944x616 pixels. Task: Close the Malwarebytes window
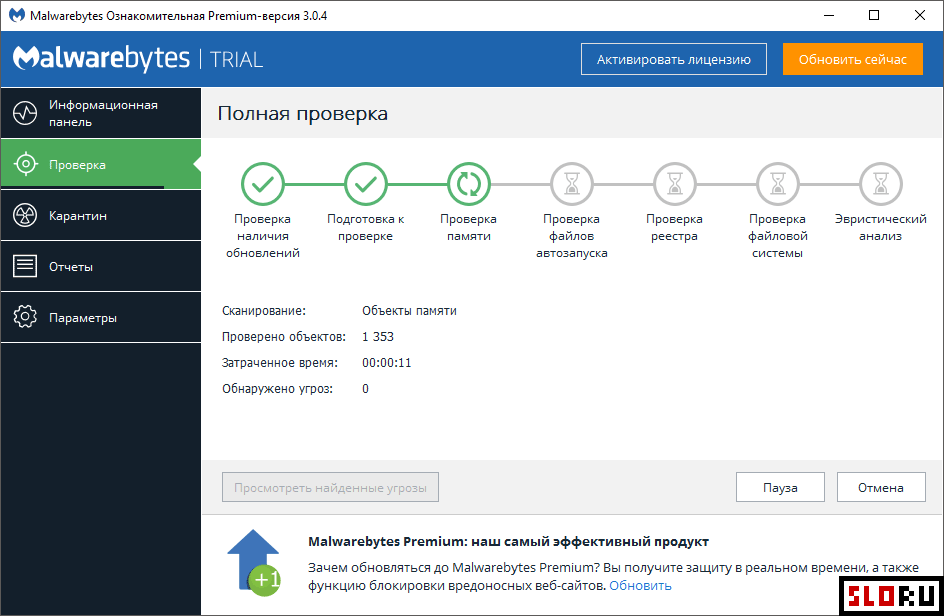tap(920, 16)
